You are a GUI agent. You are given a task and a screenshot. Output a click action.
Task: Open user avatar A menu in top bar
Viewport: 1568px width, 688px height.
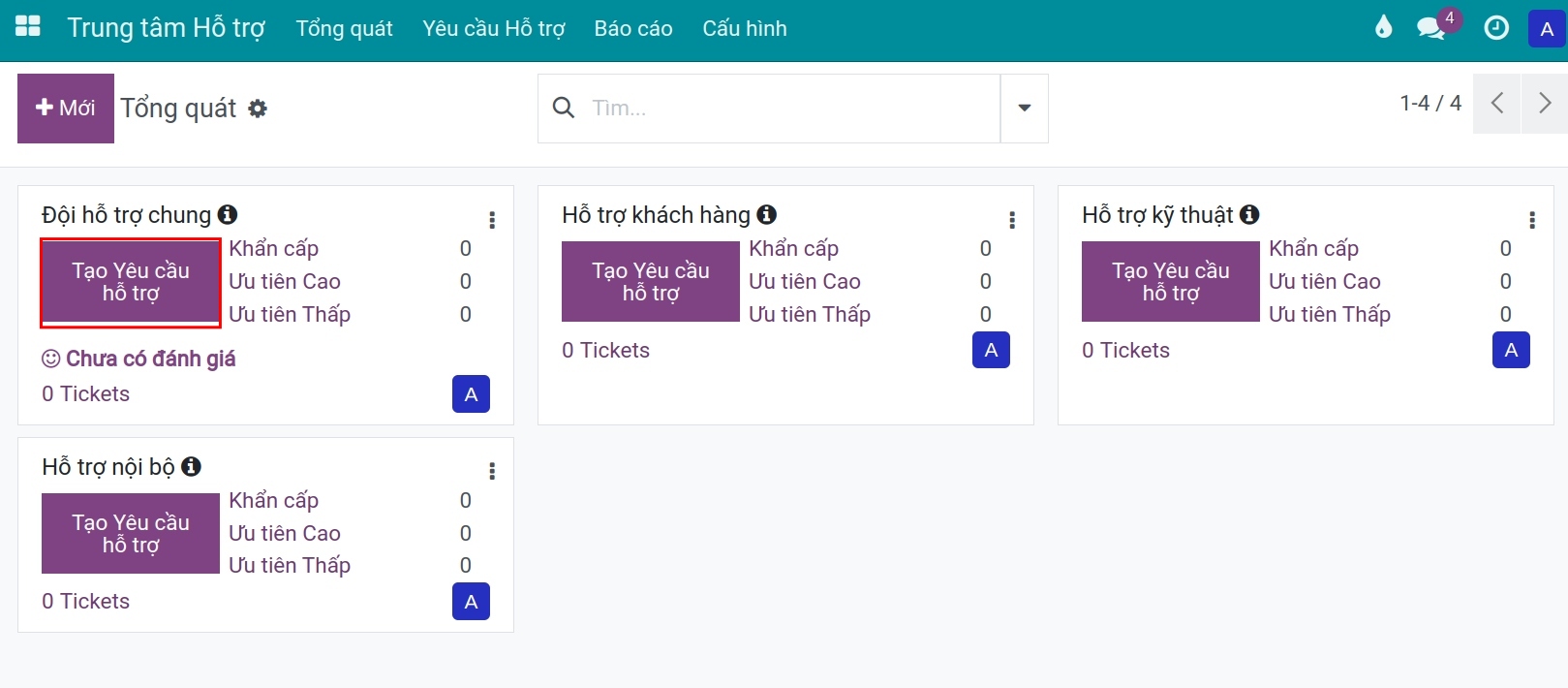(1547, 29)
